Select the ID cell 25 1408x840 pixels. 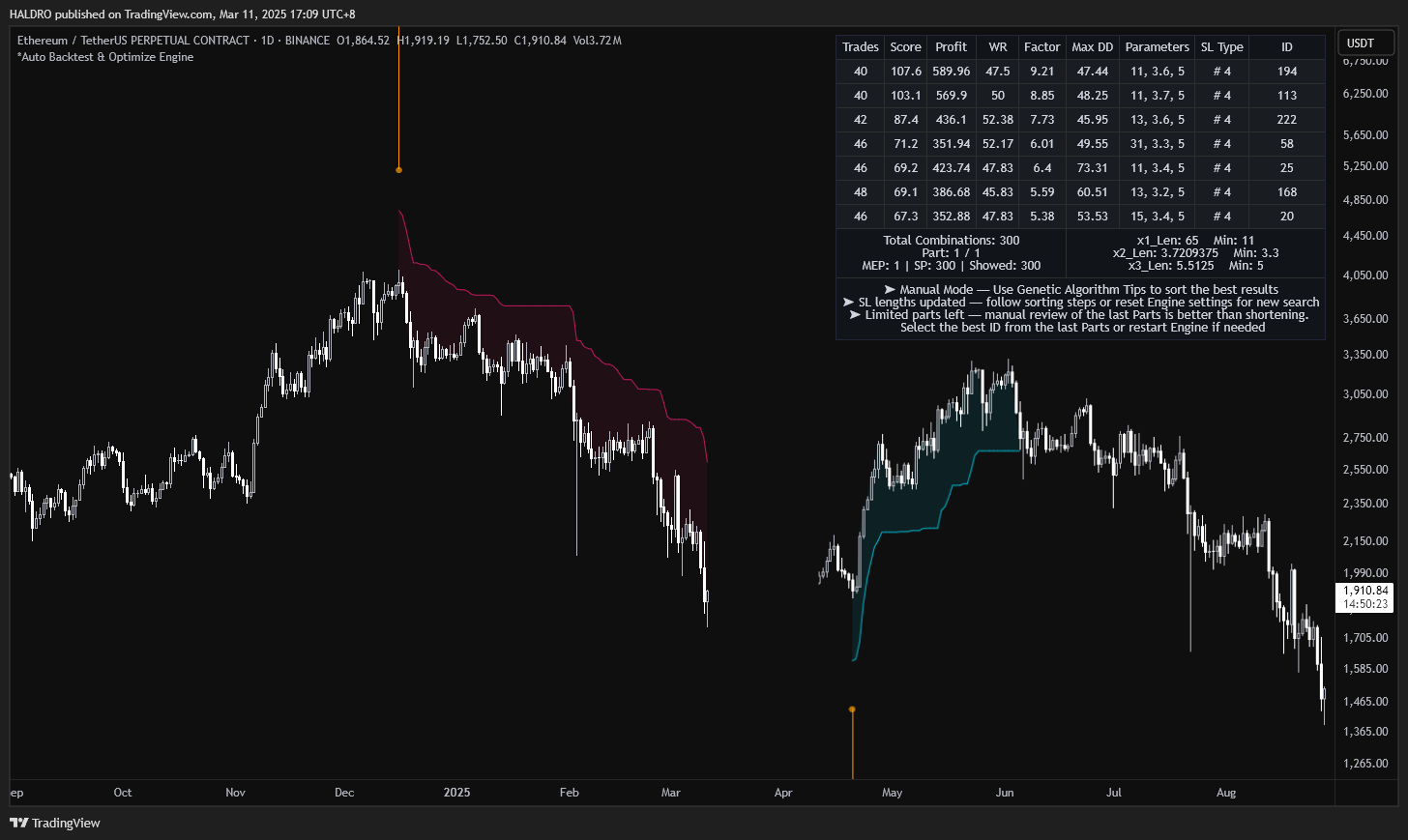point(1287,168)
